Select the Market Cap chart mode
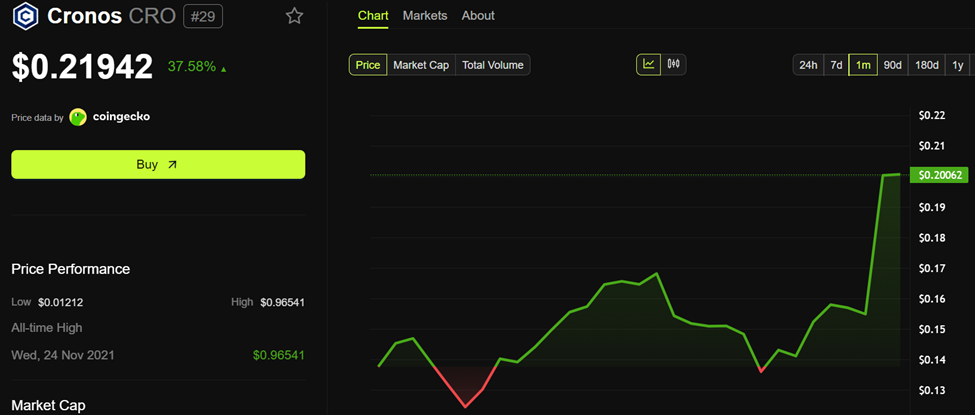The image size is (975, 415). point(421,65)
